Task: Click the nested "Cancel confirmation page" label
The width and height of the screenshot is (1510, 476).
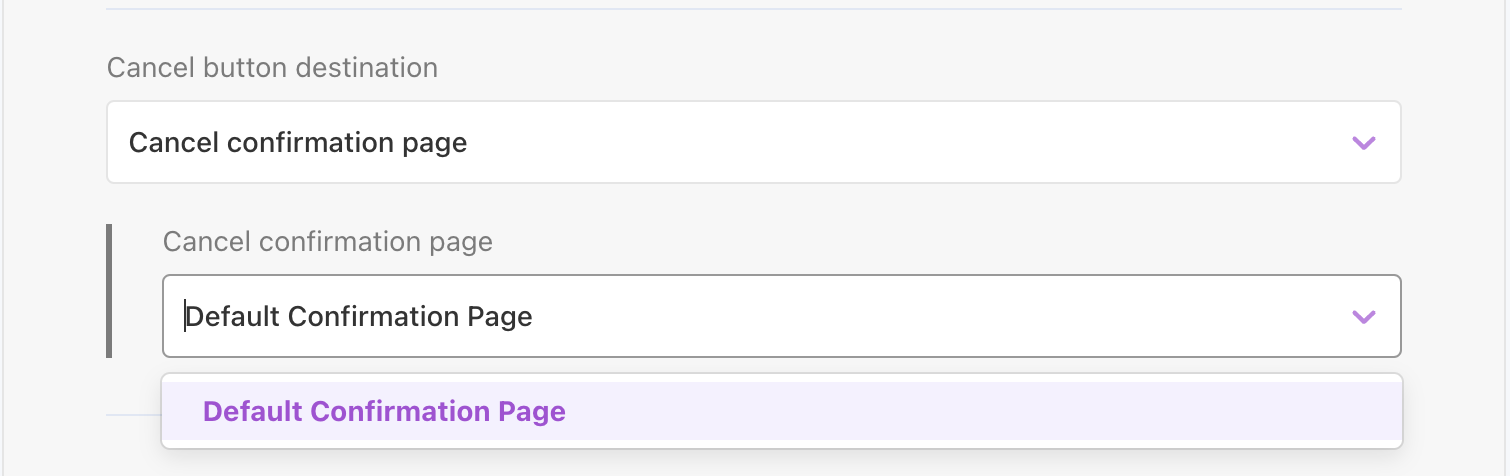Action: (x=327, y=242)
